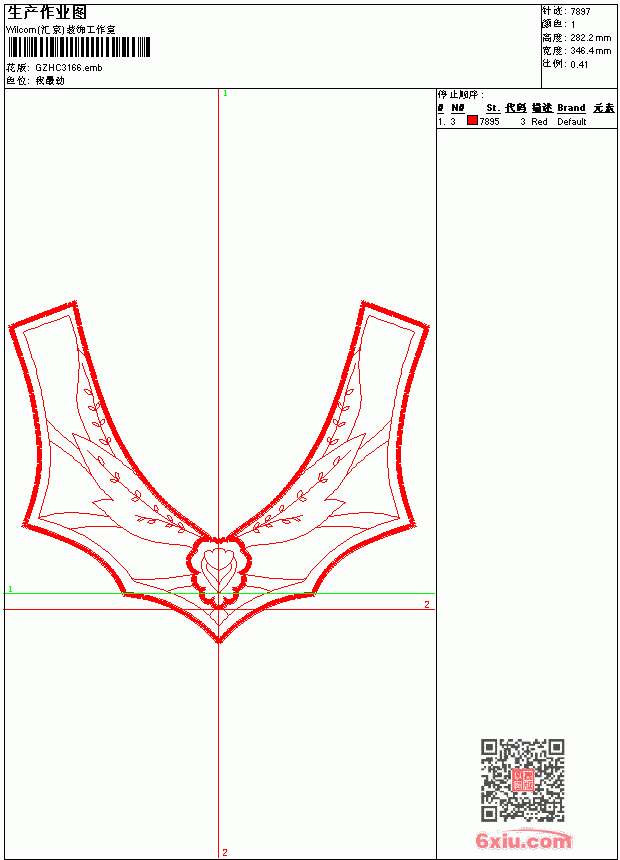This screenshot has width=620, height=860.
Task: Click the red color swatch in the stop sequence
Action: [x=472, y=121]
